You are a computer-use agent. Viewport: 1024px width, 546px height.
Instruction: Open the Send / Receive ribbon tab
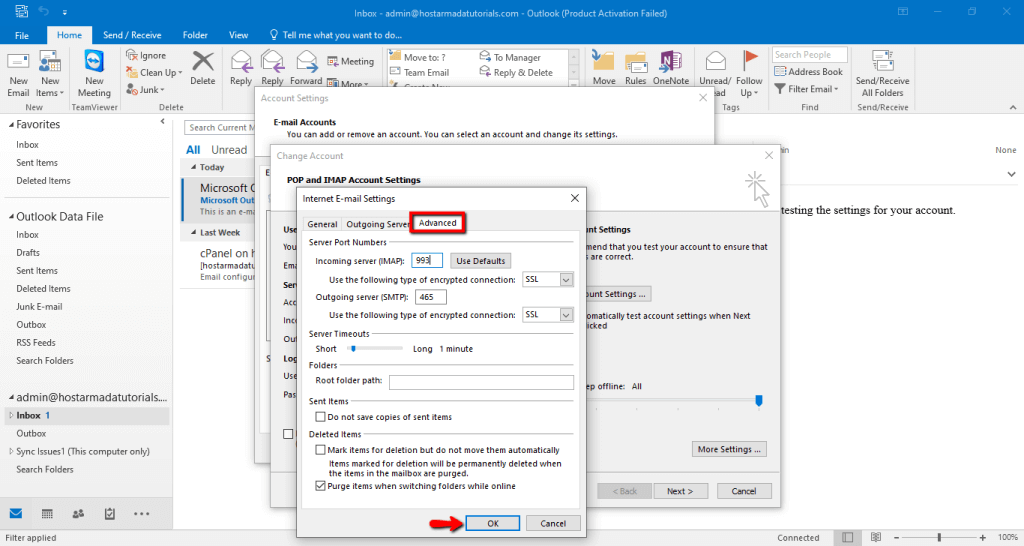point(132,35)
